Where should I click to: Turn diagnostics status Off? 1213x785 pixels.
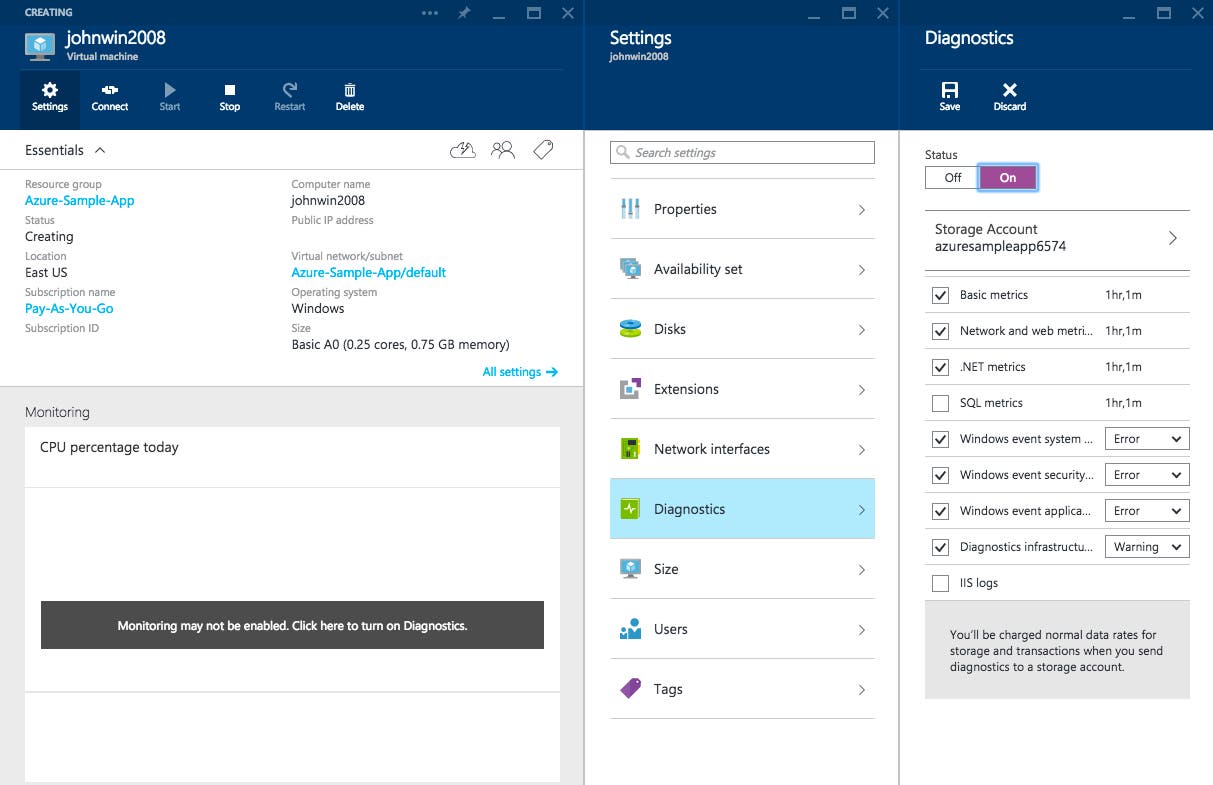tap(949, 177)
